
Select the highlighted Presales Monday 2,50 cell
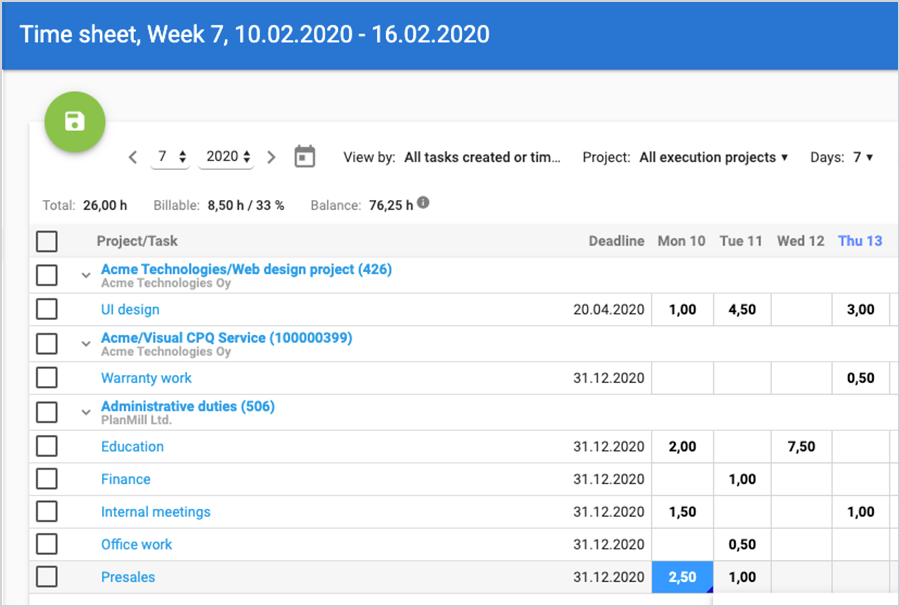pyautogui.click(x=682, y=577)
